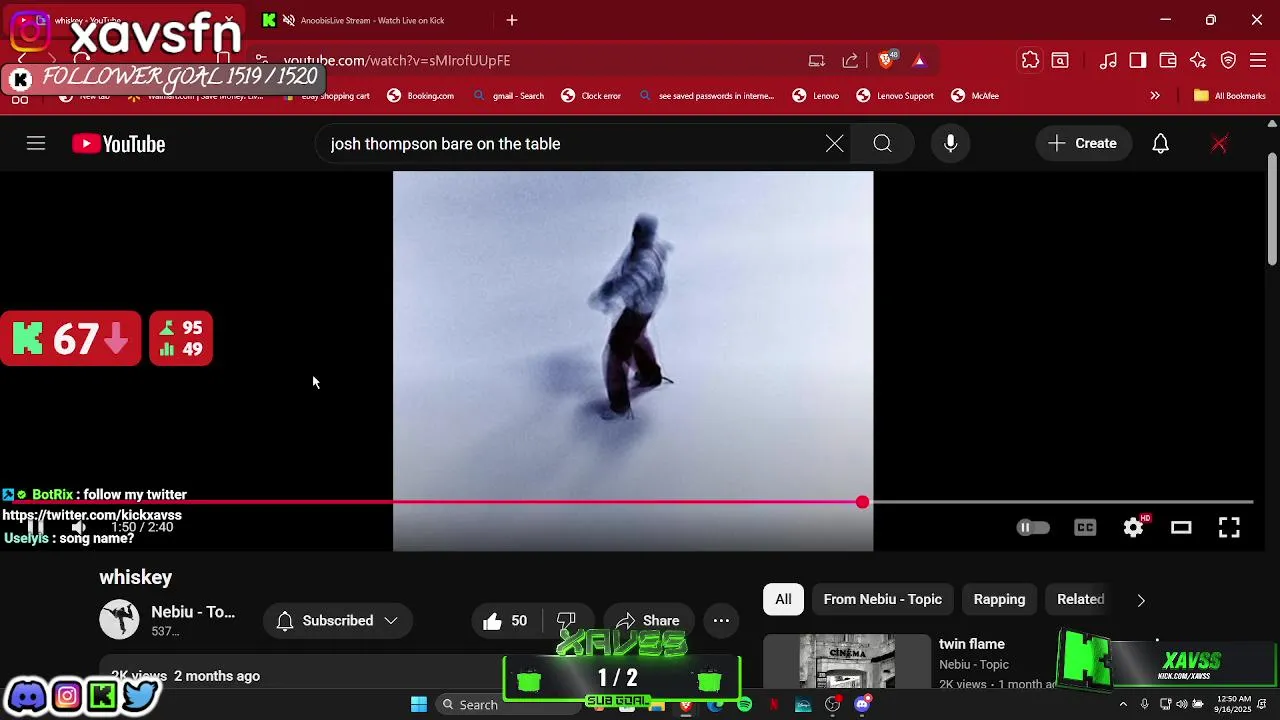The width and height of the screenshot is (1280, 720).
Task: Select the From Nebiu - Topic chip
Action: (x=882, y=600)
